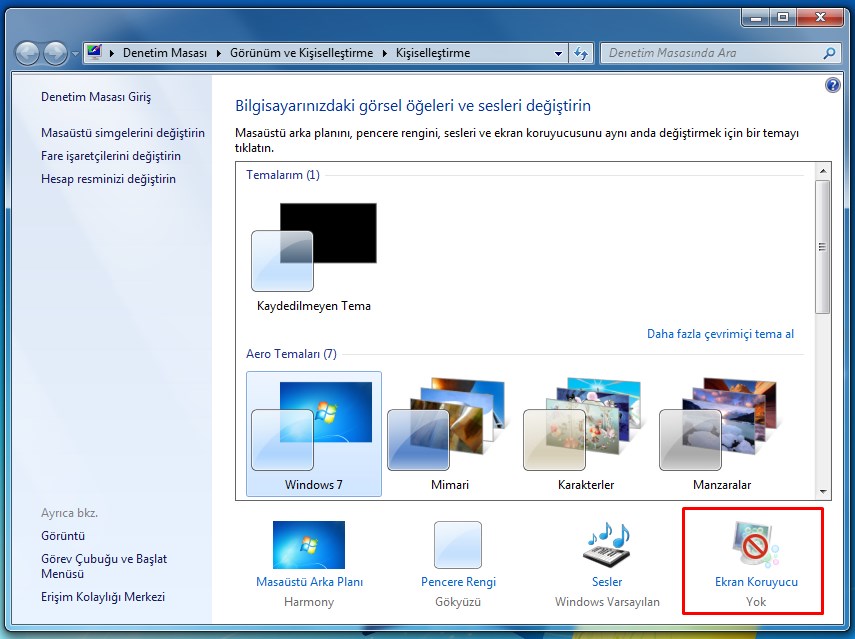
Task: Click the back navigation arrow button
Action: 28,53
